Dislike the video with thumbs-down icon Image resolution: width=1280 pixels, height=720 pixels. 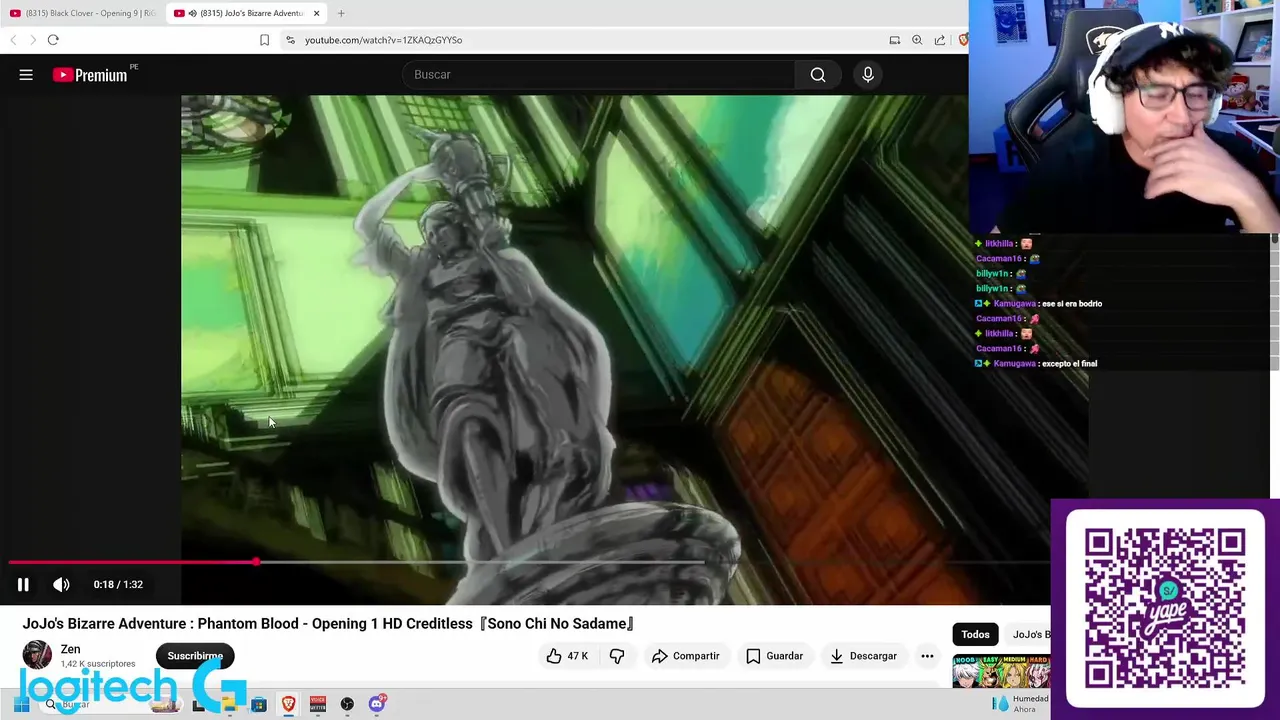pos(617,656)
